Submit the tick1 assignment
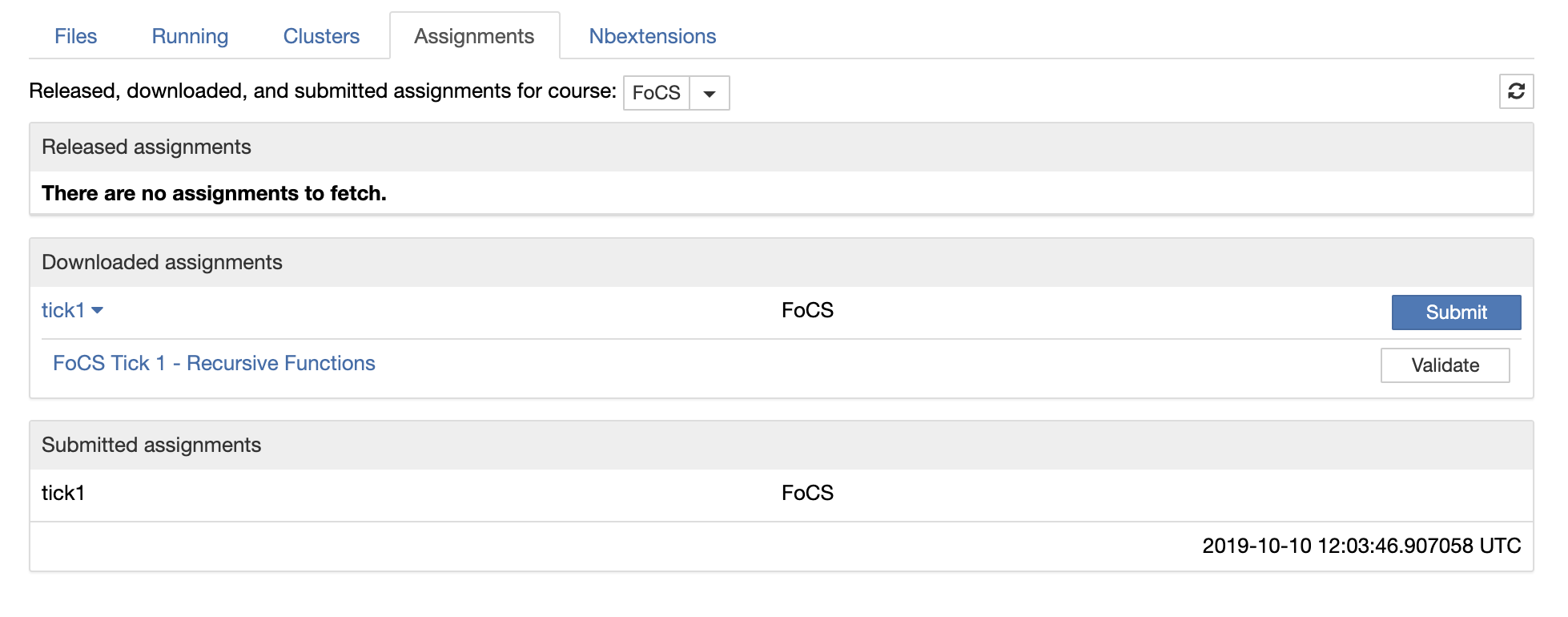 tap(1456, 313)
